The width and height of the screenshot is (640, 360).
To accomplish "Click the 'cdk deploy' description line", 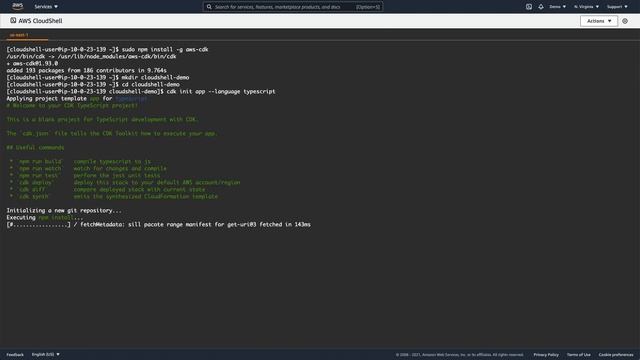I will tap(125, 182).
